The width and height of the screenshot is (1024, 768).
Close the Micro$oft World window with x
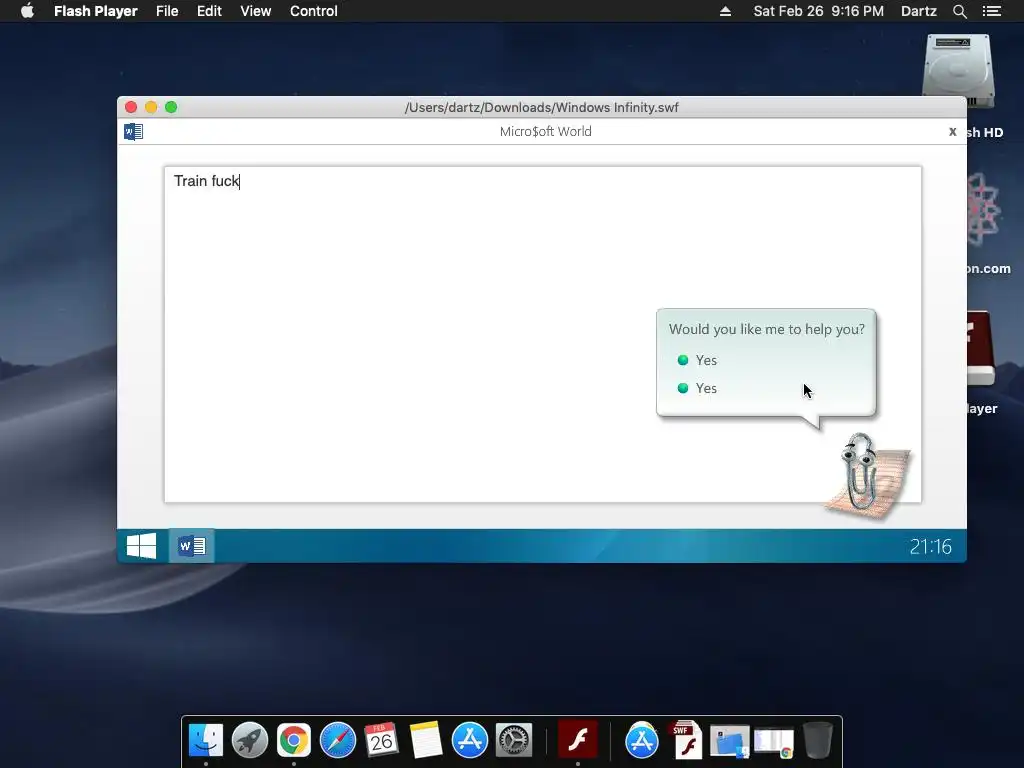click(x=952, y=132)
